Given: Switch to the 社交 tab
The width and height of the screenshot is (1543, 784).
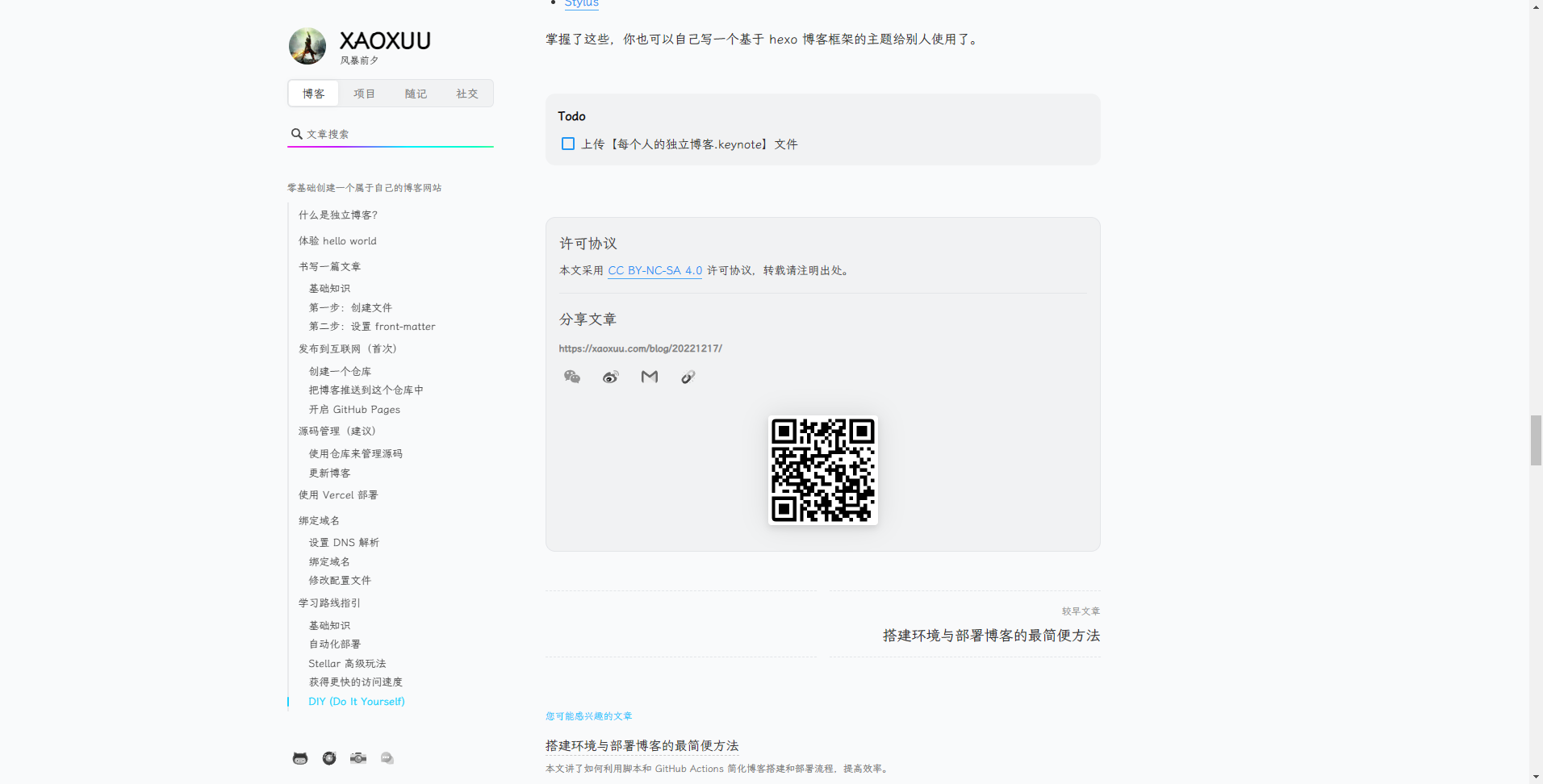Looking at the screenshot, I should [466, 94].
